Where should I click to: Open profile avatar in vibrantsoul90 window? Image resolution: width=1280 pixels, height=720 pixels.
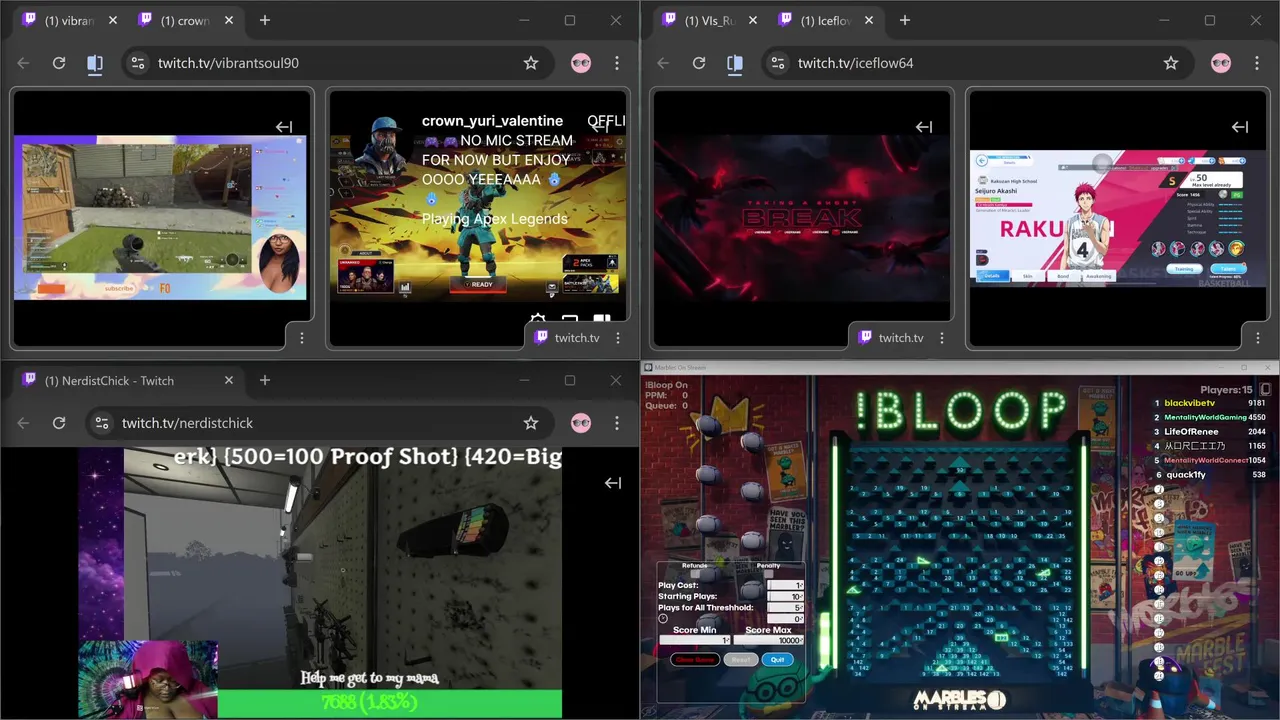[x=581, y=63]
